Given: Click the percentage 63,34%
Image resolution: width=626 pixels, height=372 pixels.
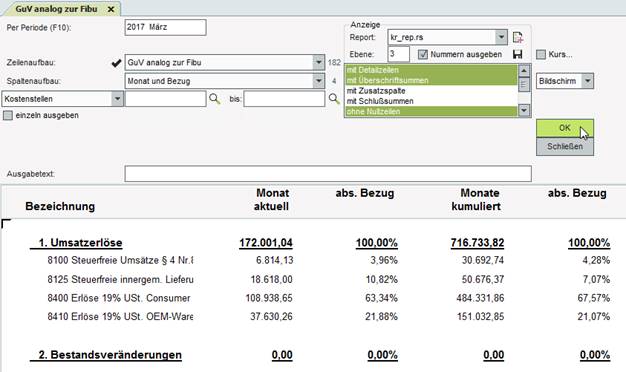Looking at the screenshot, I should (381, 298).
